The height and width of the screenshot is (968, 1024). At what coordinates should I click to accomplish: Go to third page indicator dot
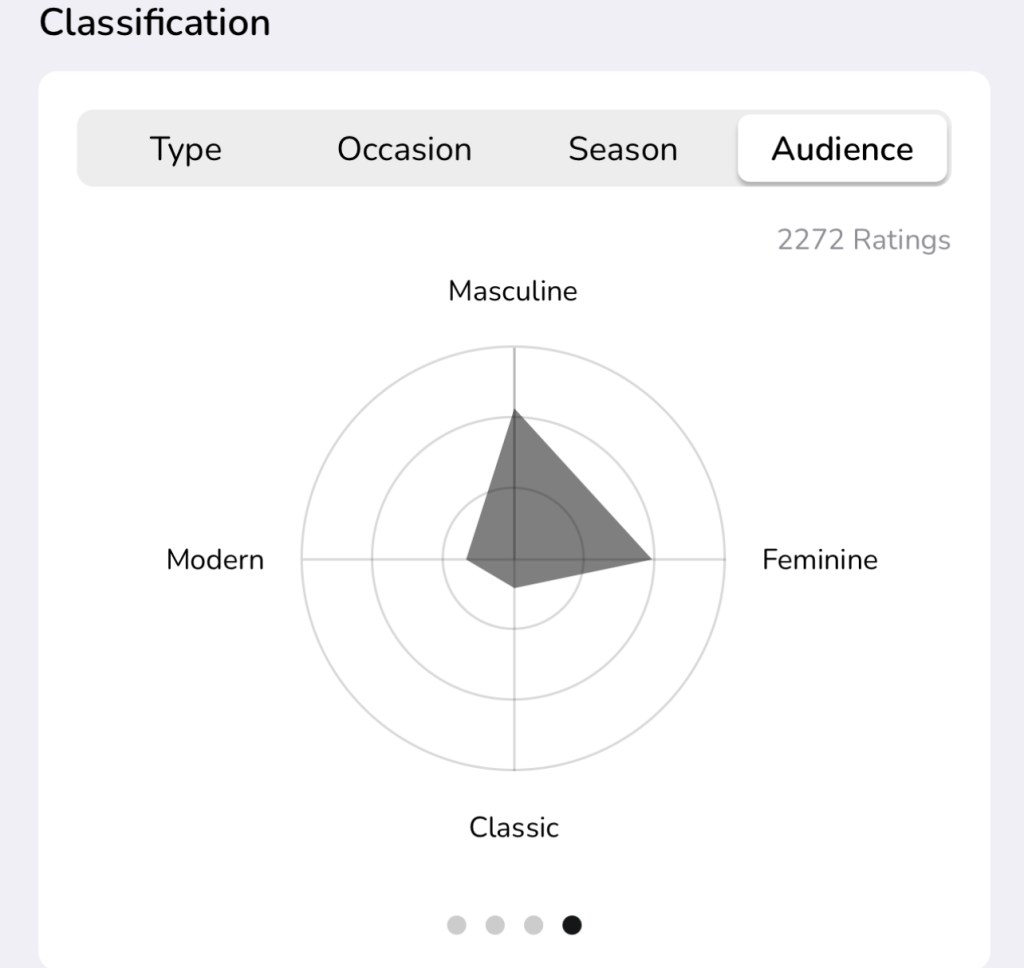coord(533,925)
